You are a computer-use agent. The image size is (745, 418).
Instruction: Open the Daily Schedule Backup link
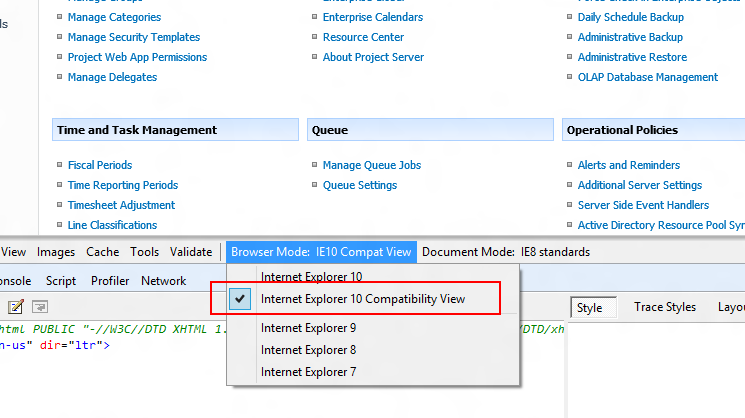(x=630, y=17)
